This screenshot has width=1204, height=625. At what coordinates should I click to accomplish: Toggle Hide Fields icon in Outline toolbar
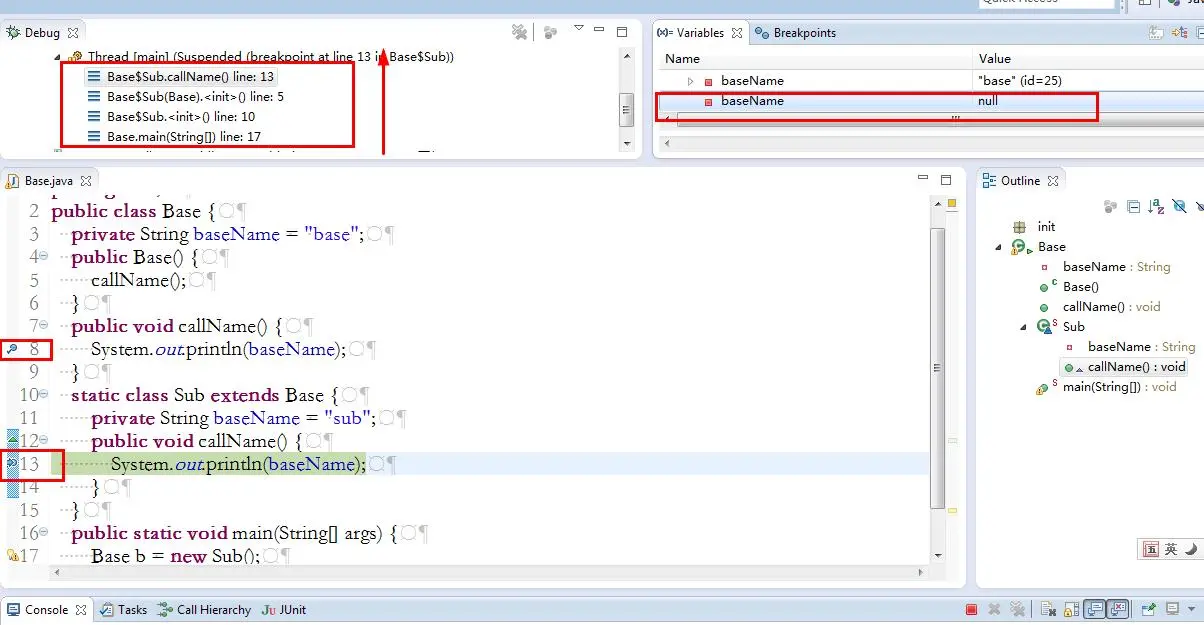click(x=1179, y=206)
